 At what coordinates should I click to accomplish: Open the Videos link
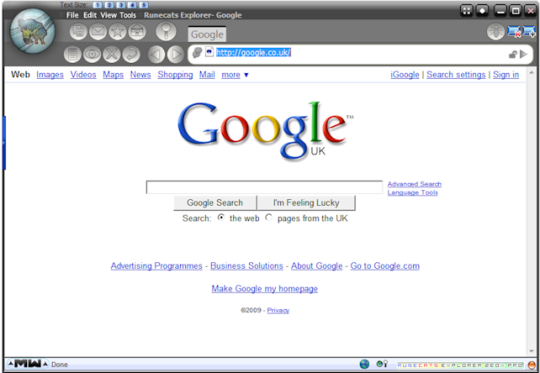[83, 75]
